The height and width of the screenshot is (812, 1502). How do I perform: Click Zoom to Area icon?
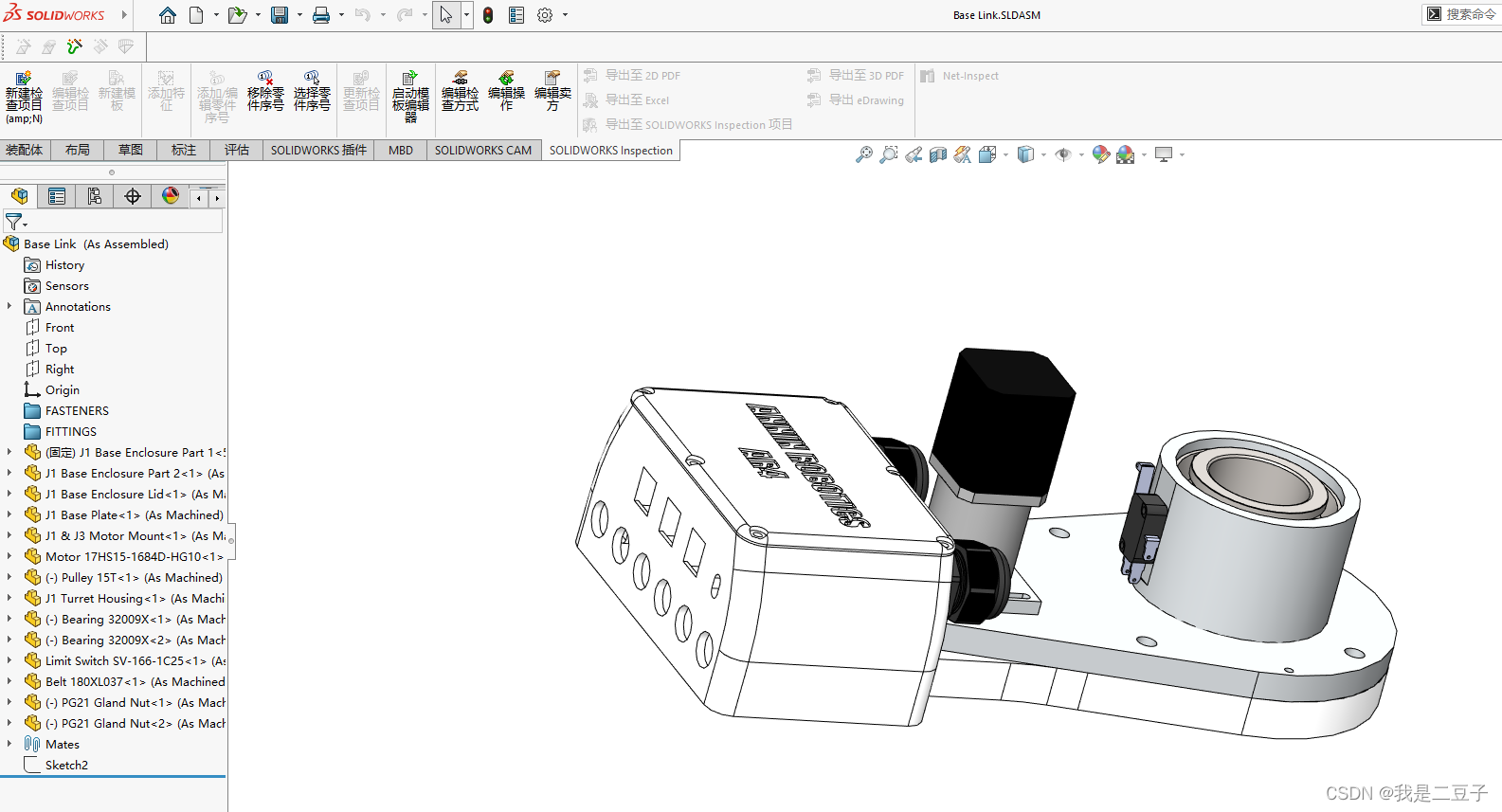click(x=889, y=154)
